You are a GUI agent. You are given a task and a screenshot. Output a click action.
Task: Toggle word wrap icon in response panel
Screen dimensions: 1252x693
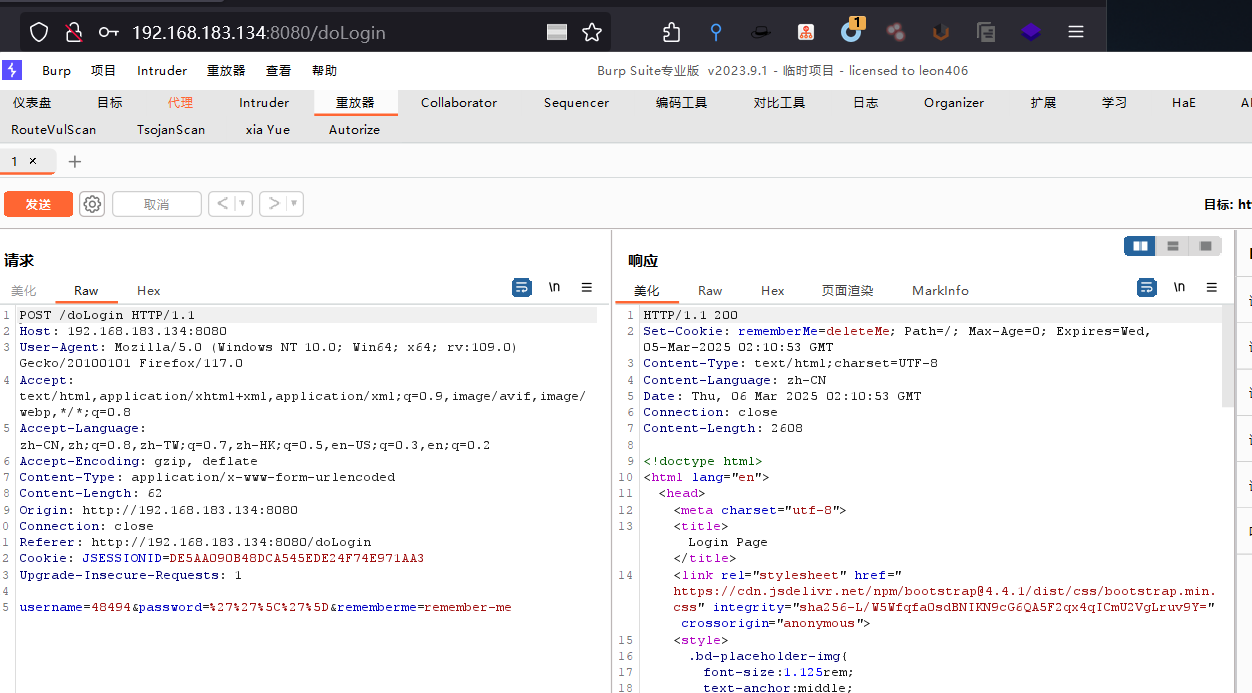1147,288
